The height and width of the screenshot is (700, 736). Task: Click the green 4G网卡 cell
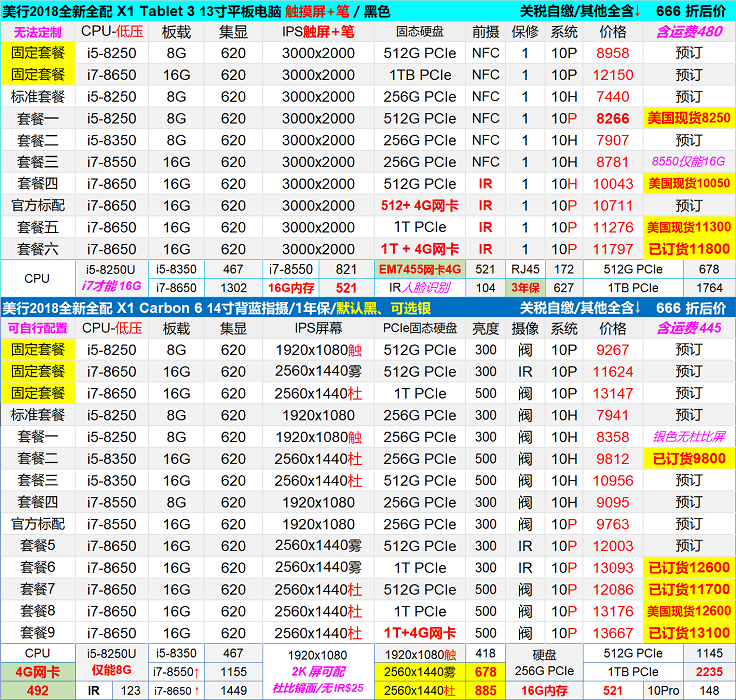pyautogui.click(x=37, y=671)
